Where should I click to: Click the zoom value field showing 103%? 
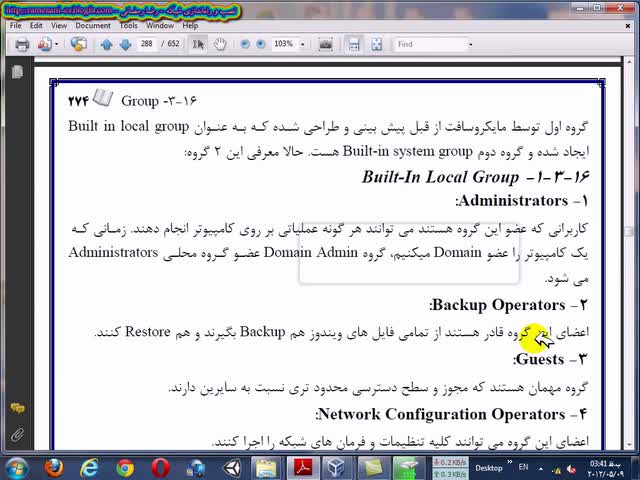pos(284,44)
